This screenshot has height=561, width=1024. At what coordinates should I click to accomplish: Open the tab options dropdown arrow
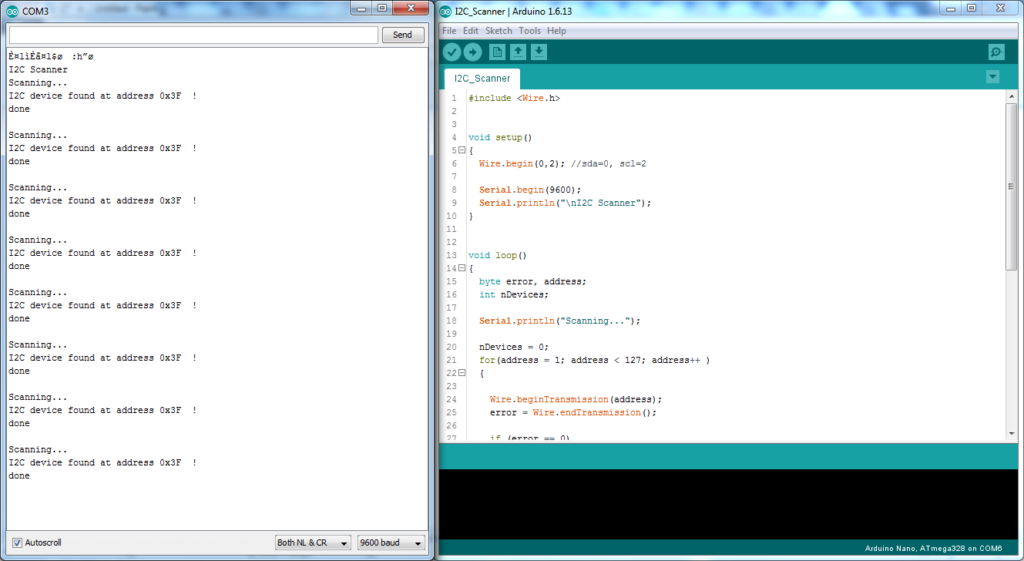(992, 77)
